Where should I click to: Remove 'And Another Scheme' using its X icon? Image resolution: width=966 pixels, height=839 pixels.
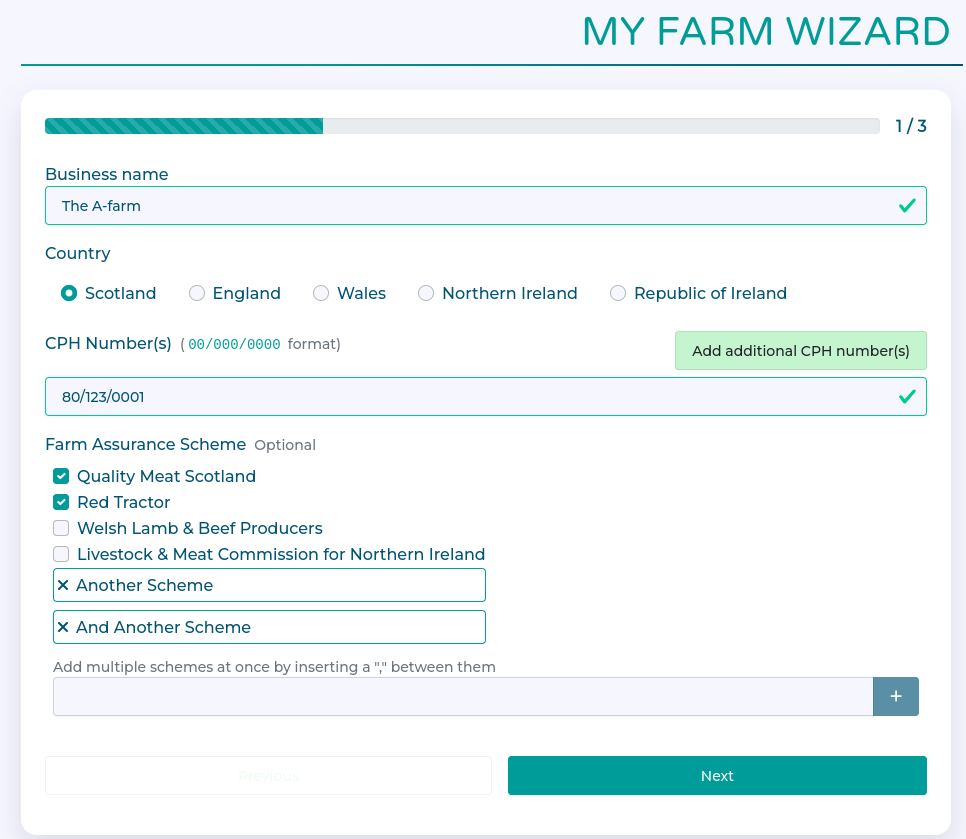coord(63,627)
